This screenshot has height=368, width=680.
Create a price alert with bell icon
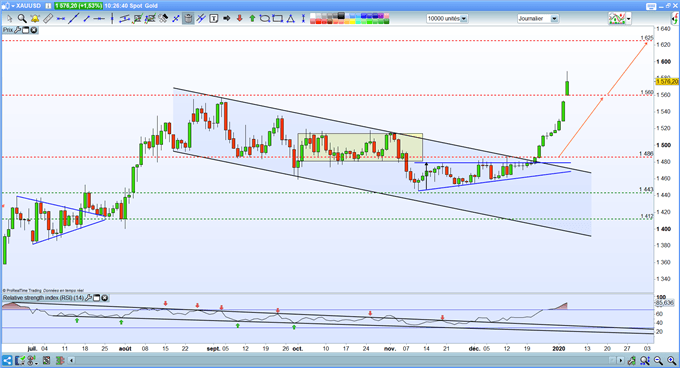tap(35, 18)
